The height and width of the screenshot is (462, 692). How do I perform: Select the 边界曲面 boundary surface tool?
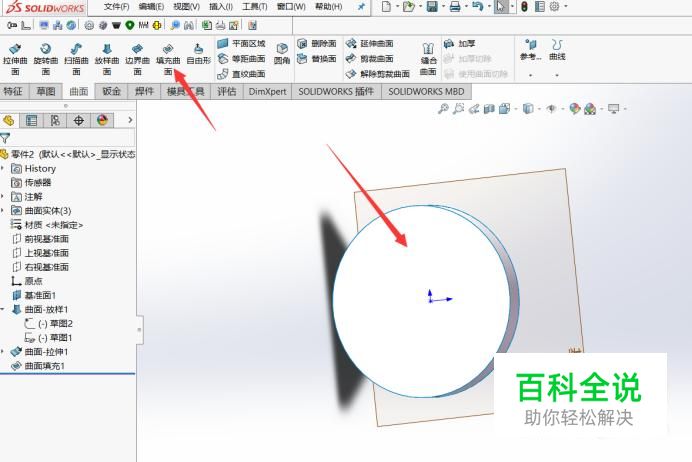pyautogui.click(x=137, y=59)
